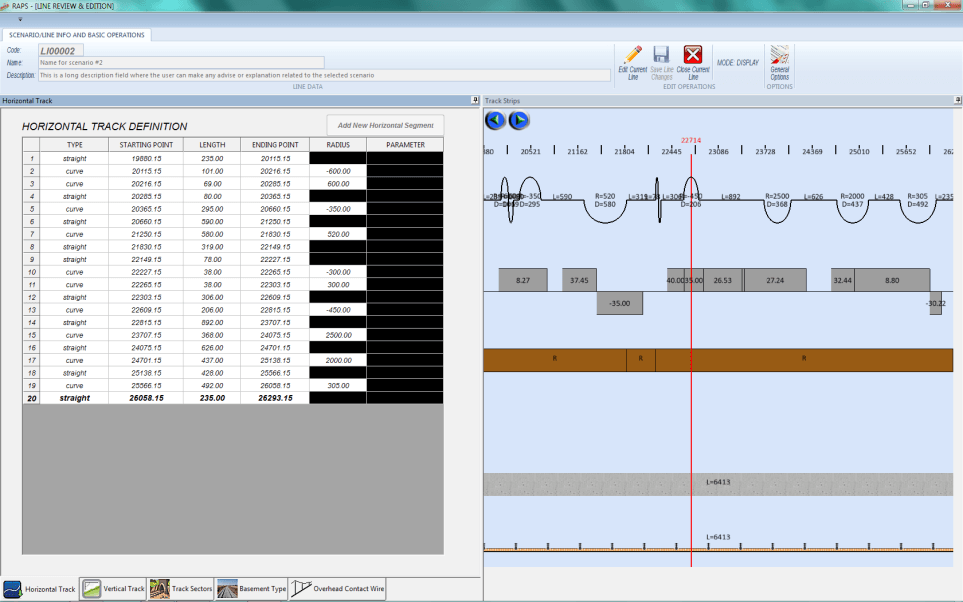The width and height of the screenshot is (963, 602).
Task: Click the Name field for scenario #2
Action: (180, 62)
